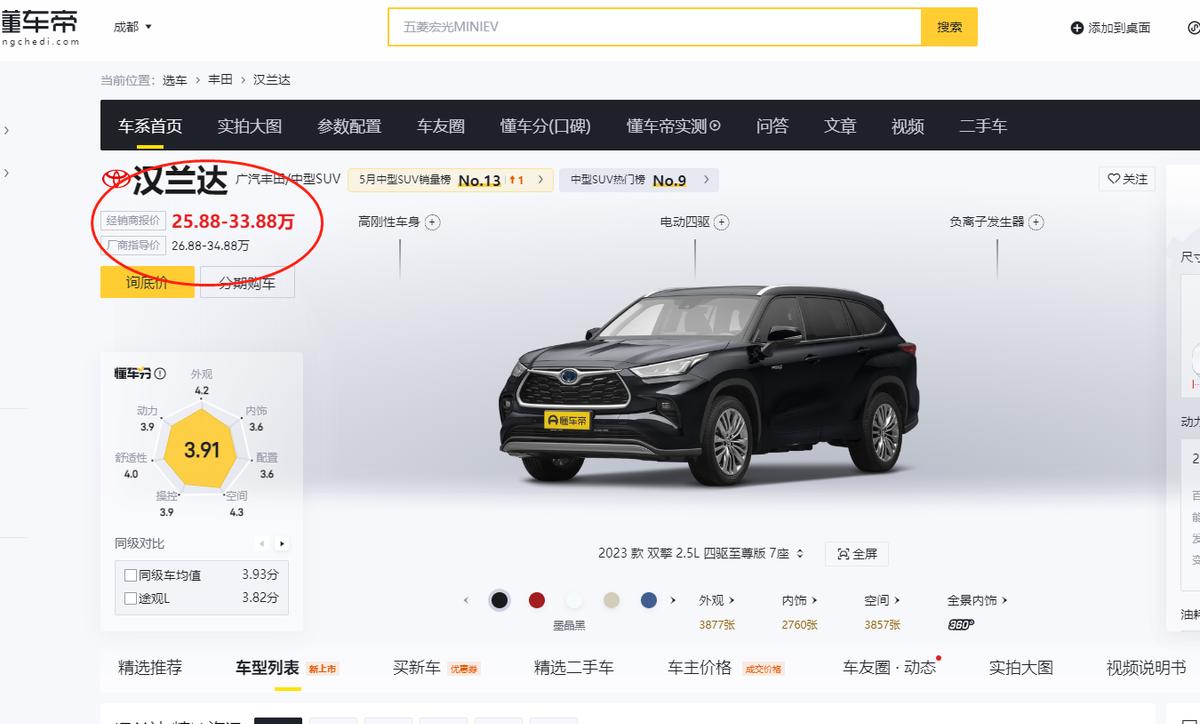Viewport: 1200px width, 724px height.
Task: Click the dealer price 25.88-33.88万
Action: point(233,222)
